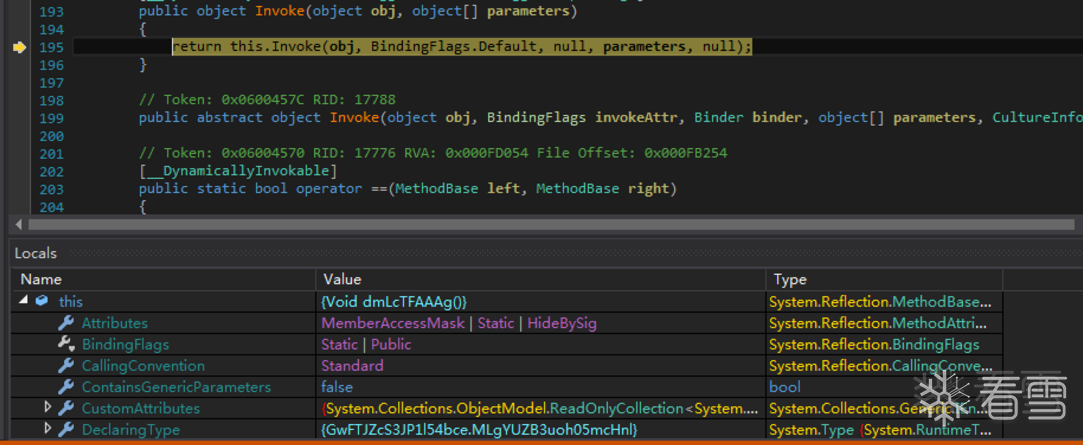
Task: Click line number 203 in the gutter
Action: pyautogui.click(x=51, y=189)
